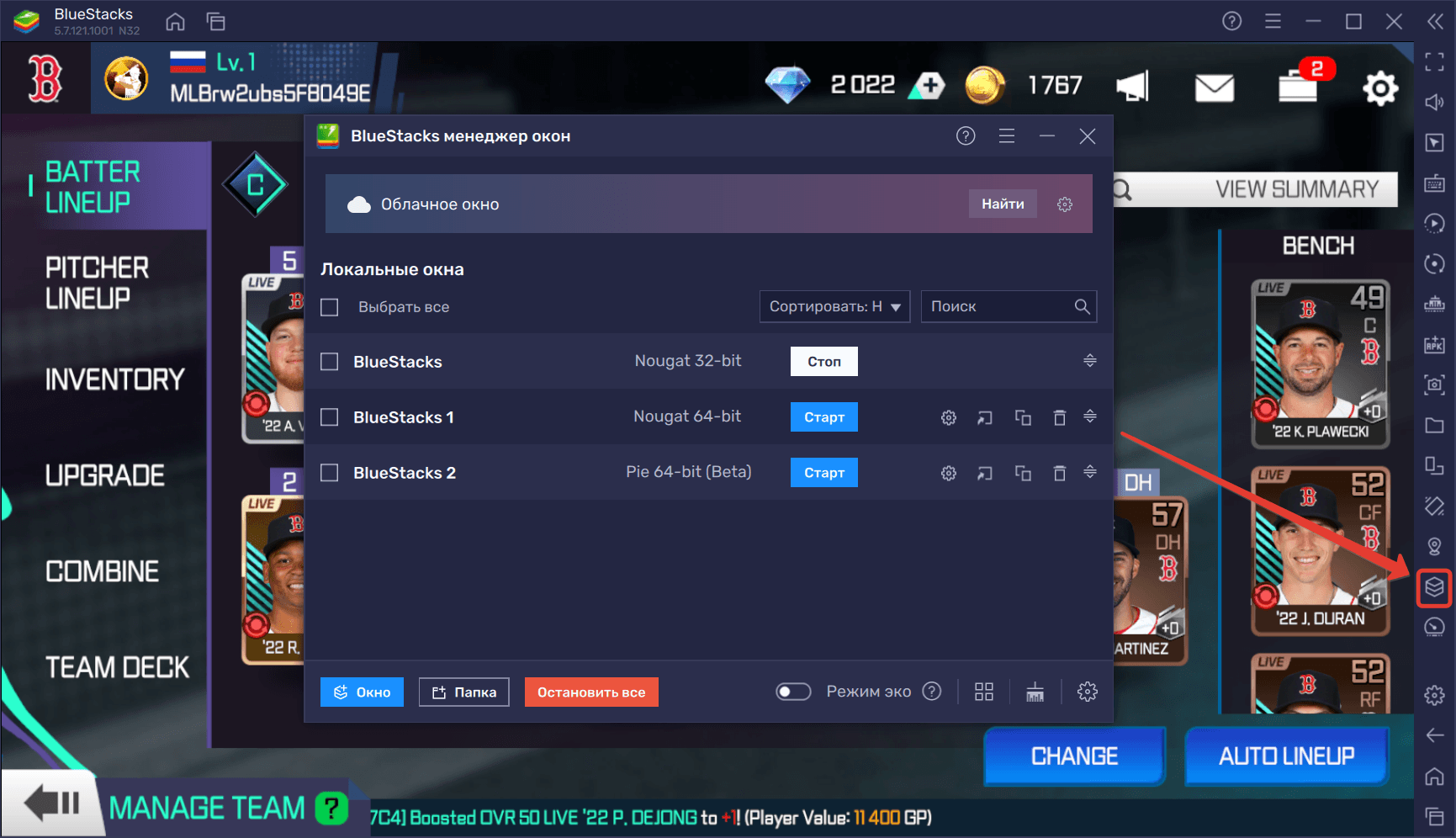Select the BATTER LINEUP menu

coord(93,187)
